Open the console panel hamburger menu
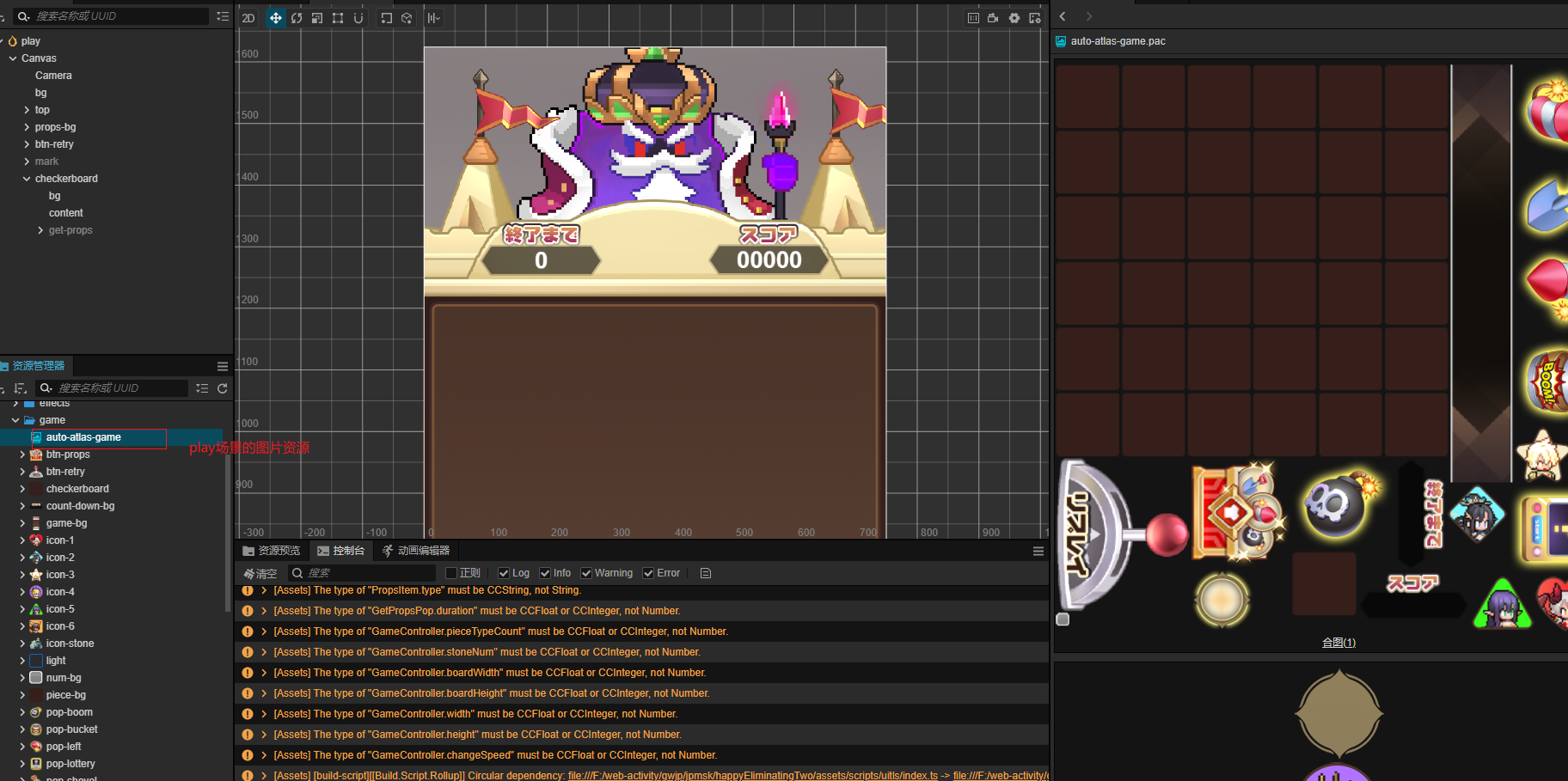 click(1038, 551)
